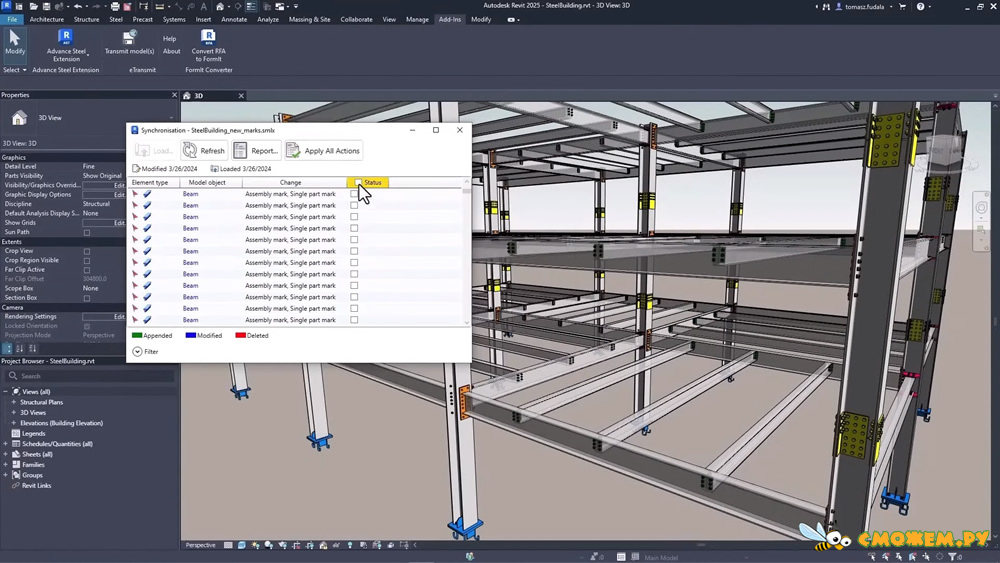Click the Report icon in Synchronisation dialog
The width and height of the screenshot is (1000, 563).
point(240,150)
